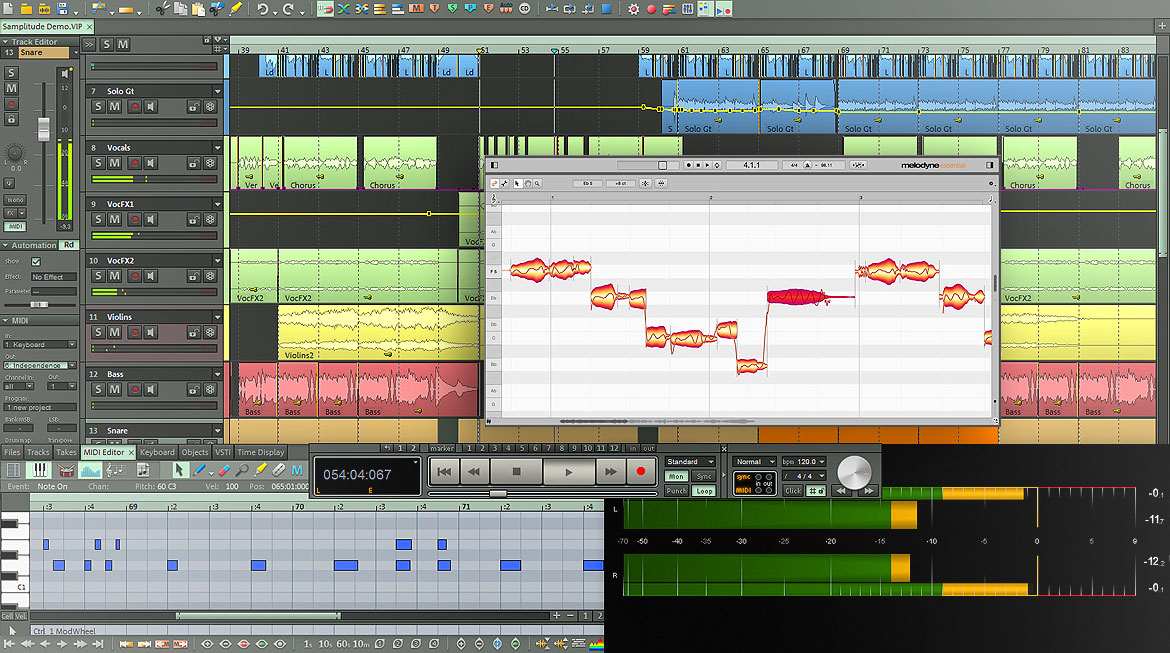Switch to the Keyboard tab
Viewport: 1170px width, 653px height.
pos(155,452)
